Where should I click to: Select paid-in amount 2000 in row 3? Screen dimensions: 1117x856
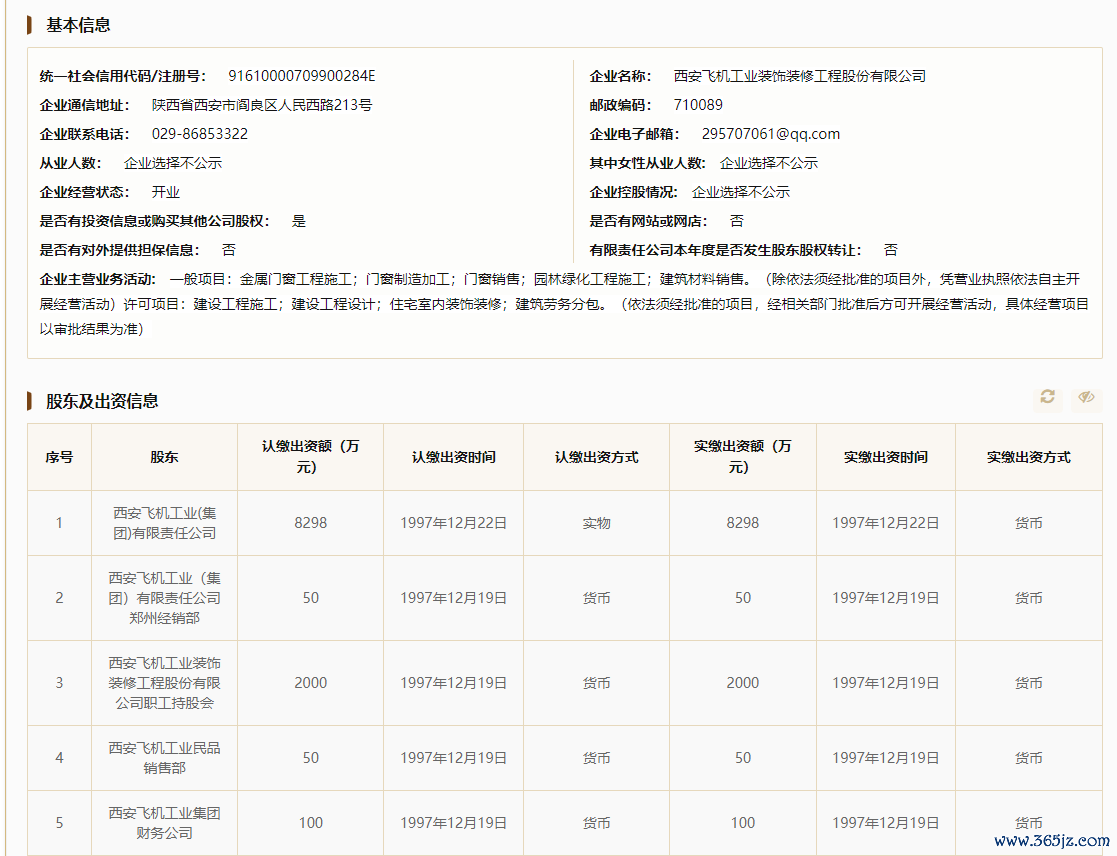click(742, 683)
